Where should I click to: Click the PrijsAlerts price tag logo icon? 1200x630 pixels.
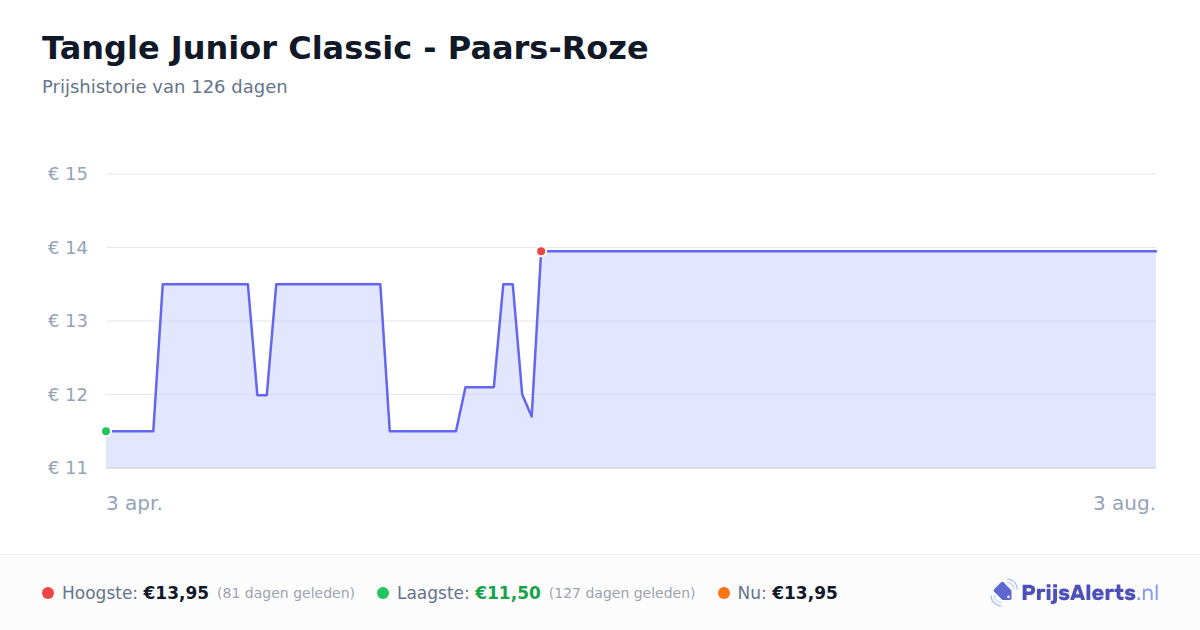pos(1003,593)
